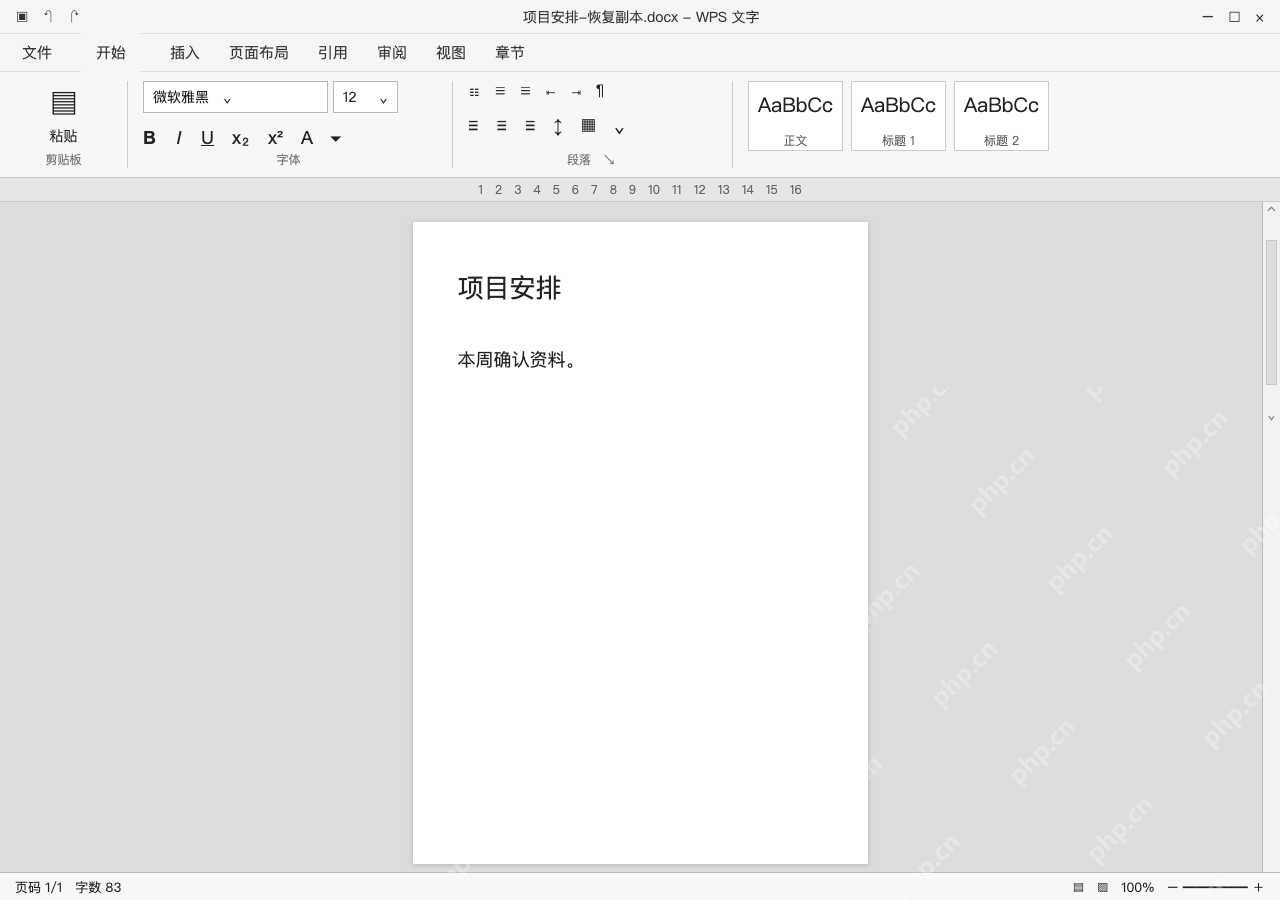The height and width of the screenshot is (900, 1280).
Task: Open line spacing options
Action: click(558, 127)
